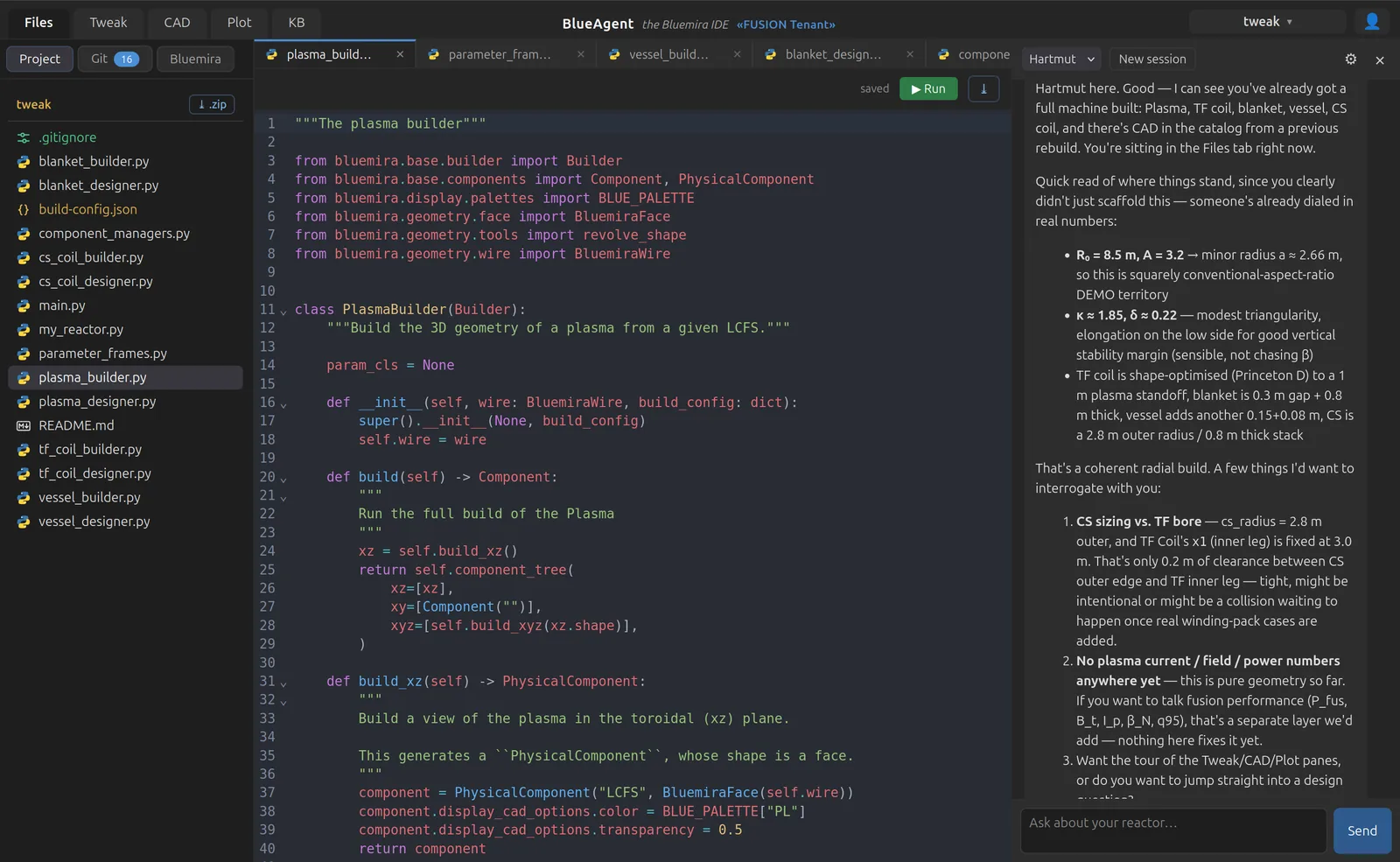Open blanket_designer.py file
Viewport: 1400px width, 862px height.
click(x=125, y=186)
